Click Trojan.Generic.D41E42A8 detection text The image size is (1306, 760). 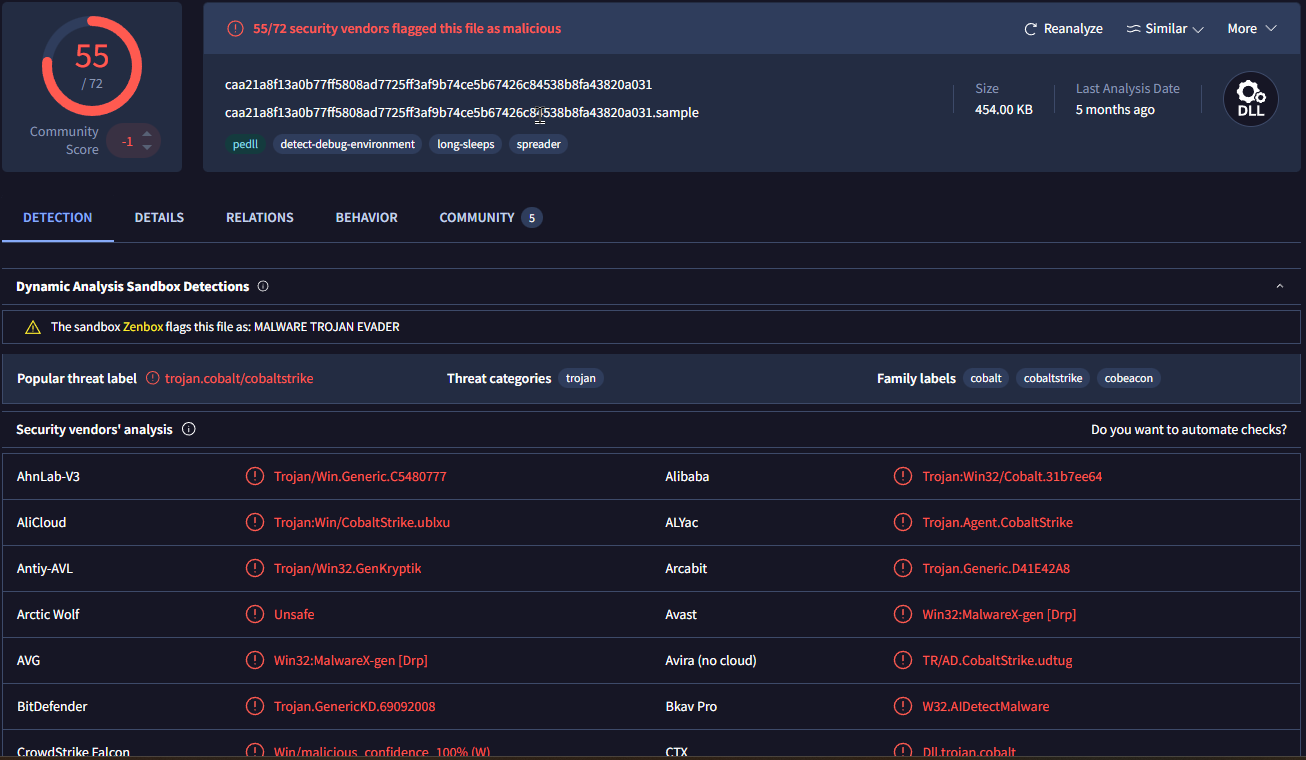click(996, 568)
